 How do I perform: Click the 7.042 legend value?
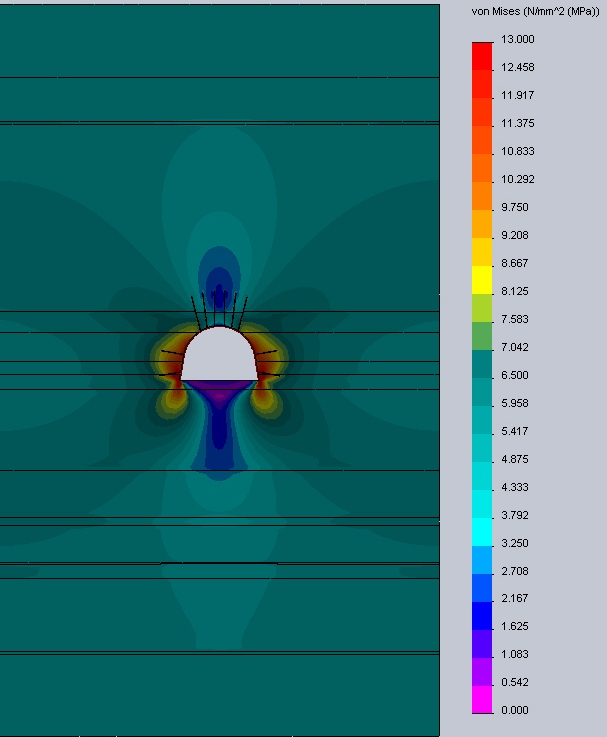(x=515, y=347)
